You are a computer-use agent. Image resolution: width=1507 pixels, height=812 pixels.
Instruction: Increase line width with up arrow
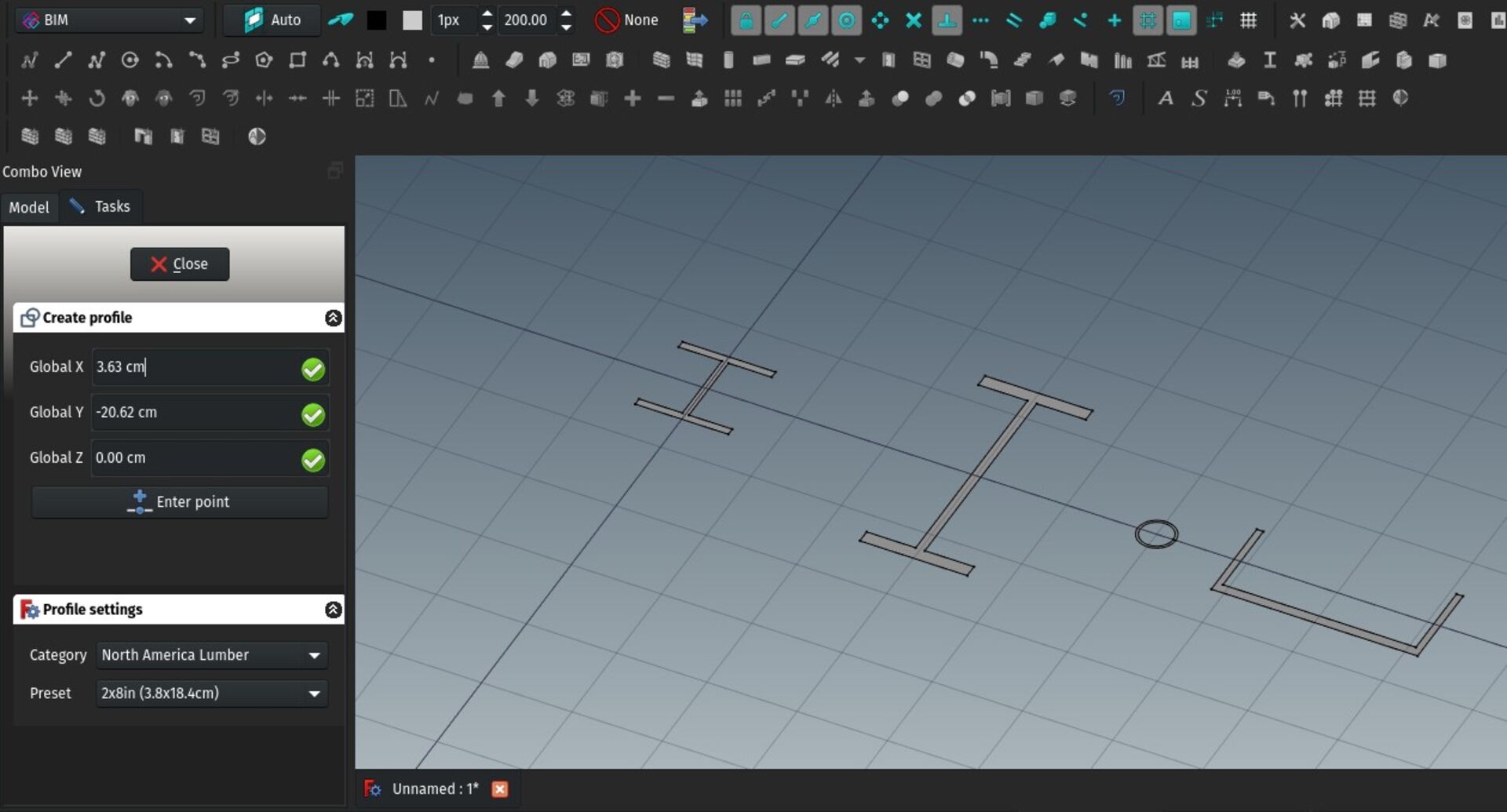(x=487, y=13)
